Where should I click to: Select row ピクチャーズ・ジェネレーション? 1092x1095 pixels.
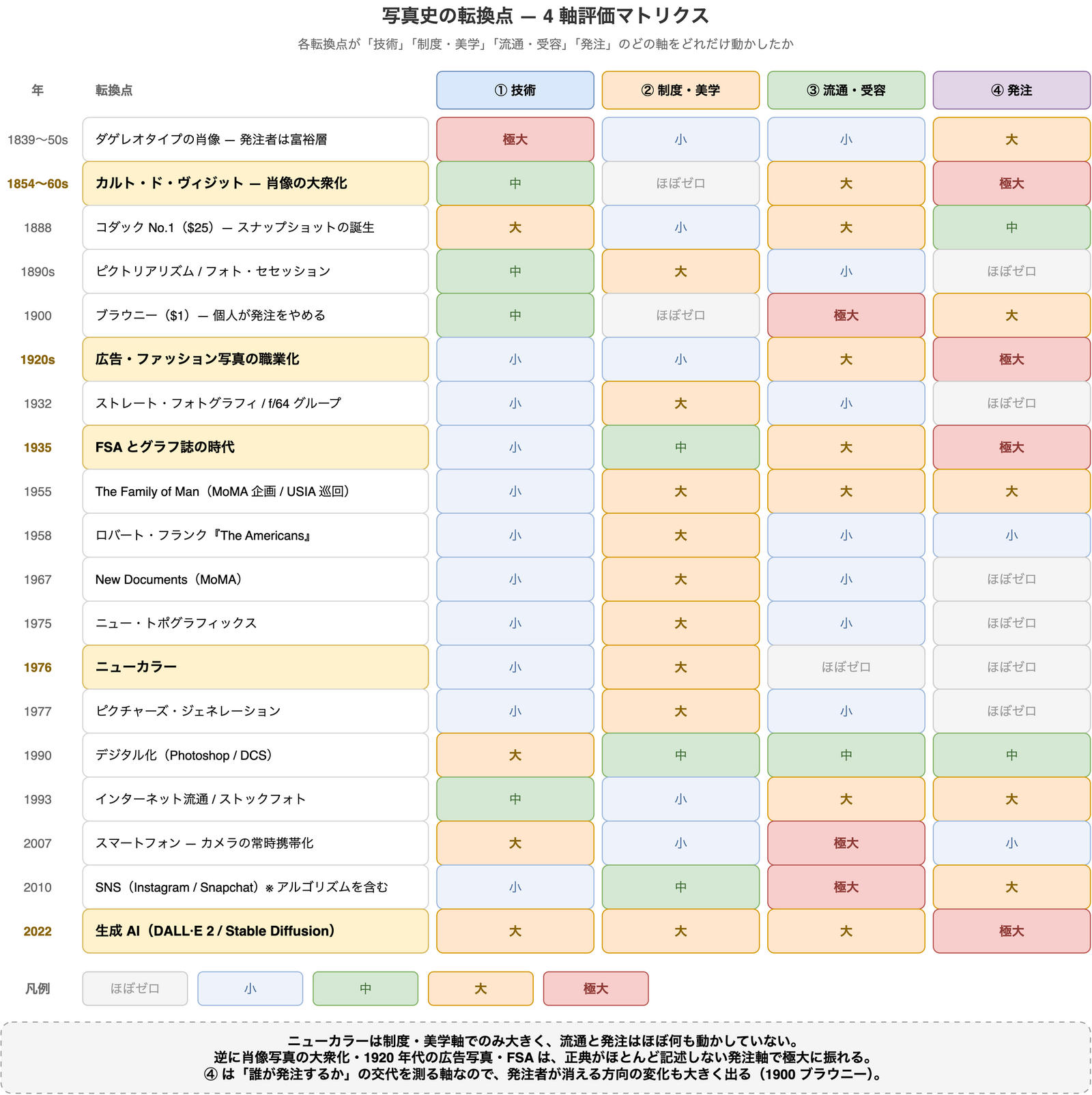pyautogui.click(x=255, y=712)
